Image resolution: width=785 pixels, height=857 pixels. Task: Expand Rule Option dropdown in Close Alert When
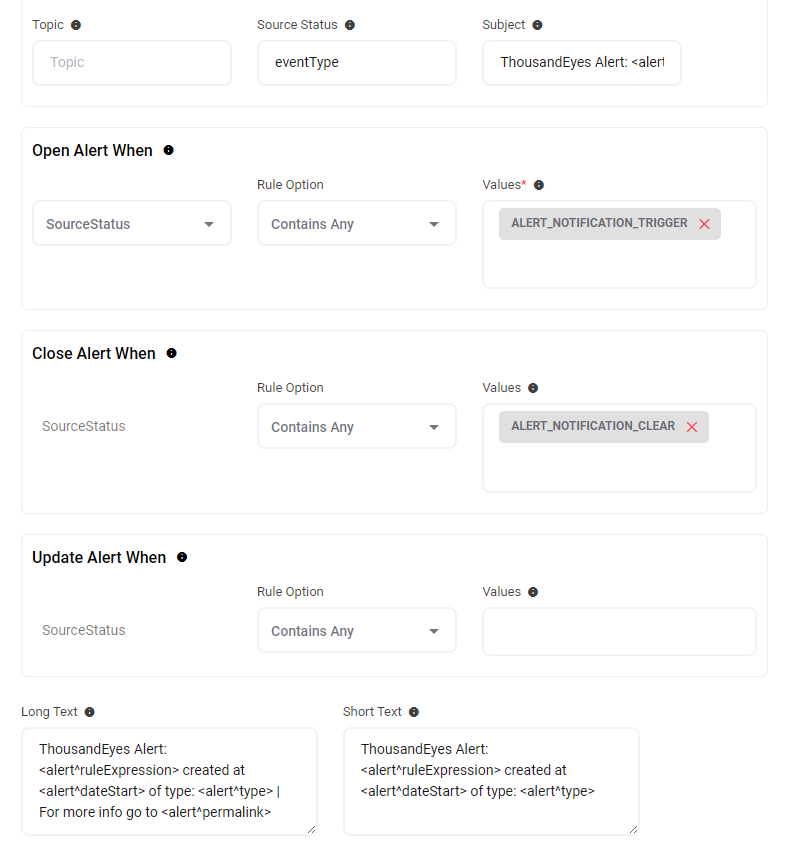click(x=356, y=427)
